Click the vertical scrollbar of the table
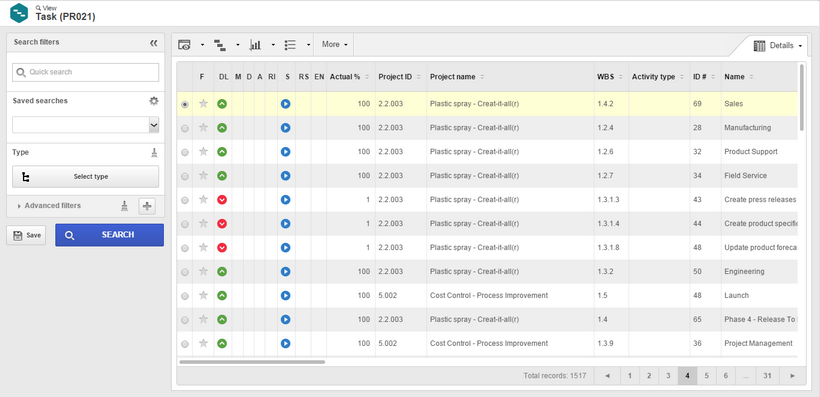Screen dimensions: 820x397 [802, 97]
